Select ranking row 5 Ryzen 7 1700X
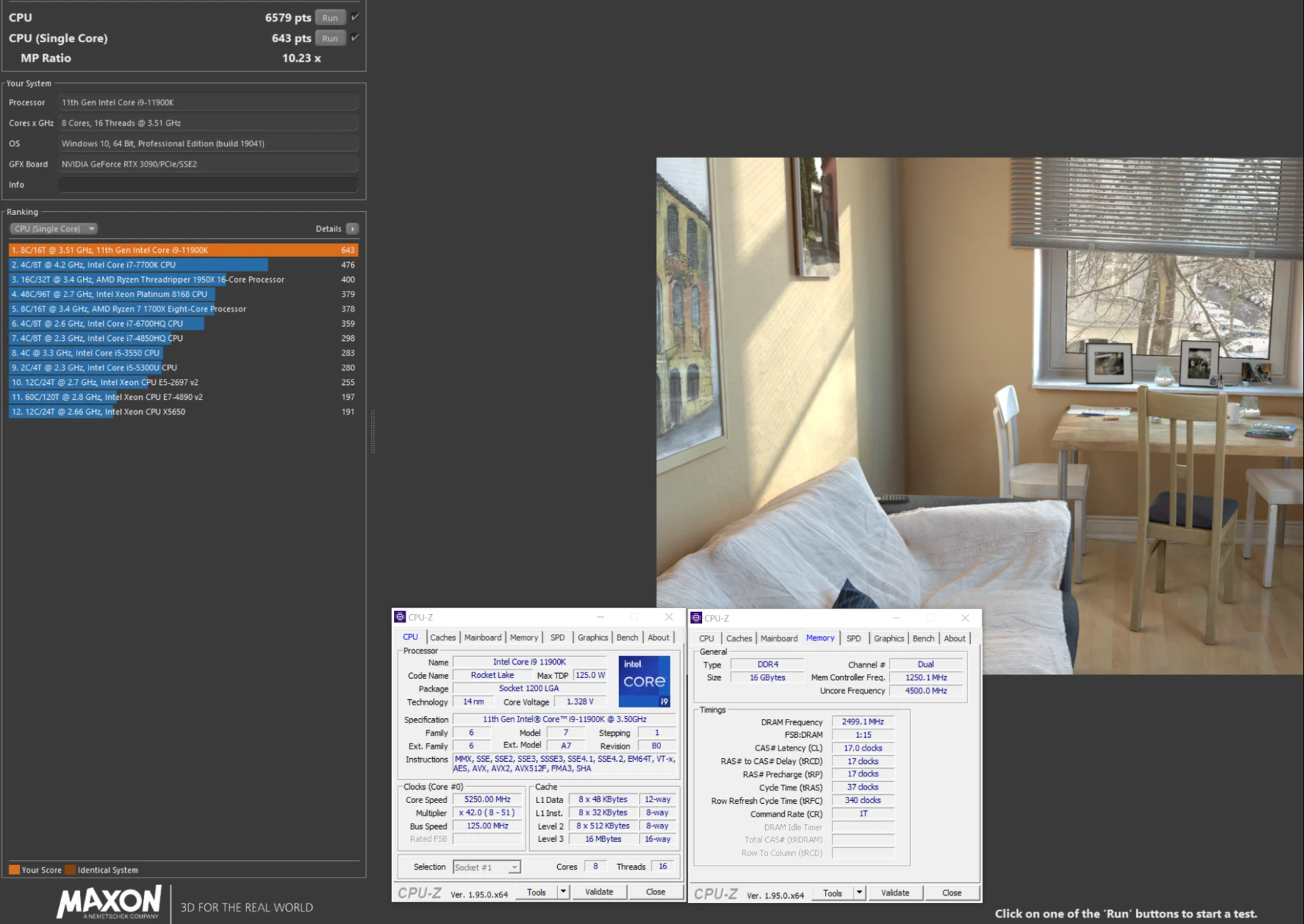1304x924 pixels. [x=183, y=308]
